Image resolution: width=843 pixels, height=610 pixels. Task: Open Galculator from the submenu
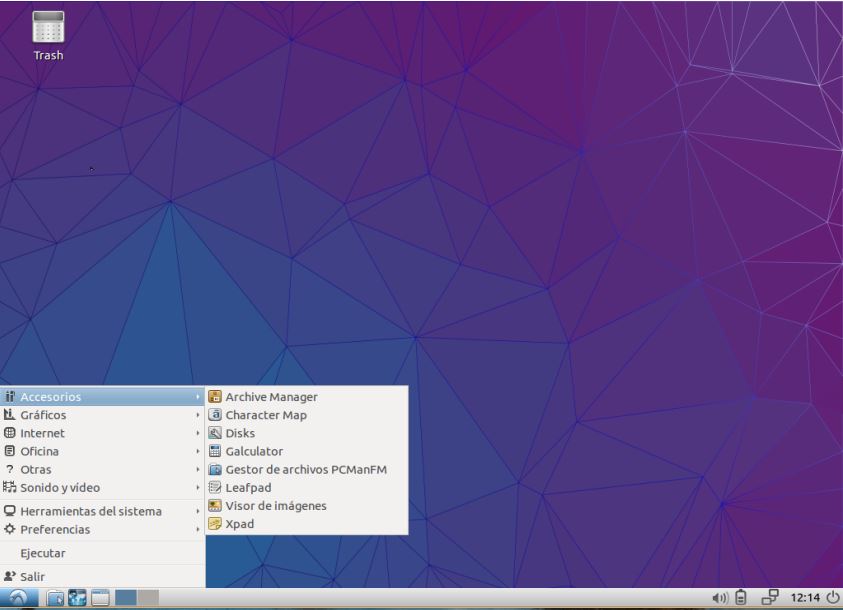[254, 452]
